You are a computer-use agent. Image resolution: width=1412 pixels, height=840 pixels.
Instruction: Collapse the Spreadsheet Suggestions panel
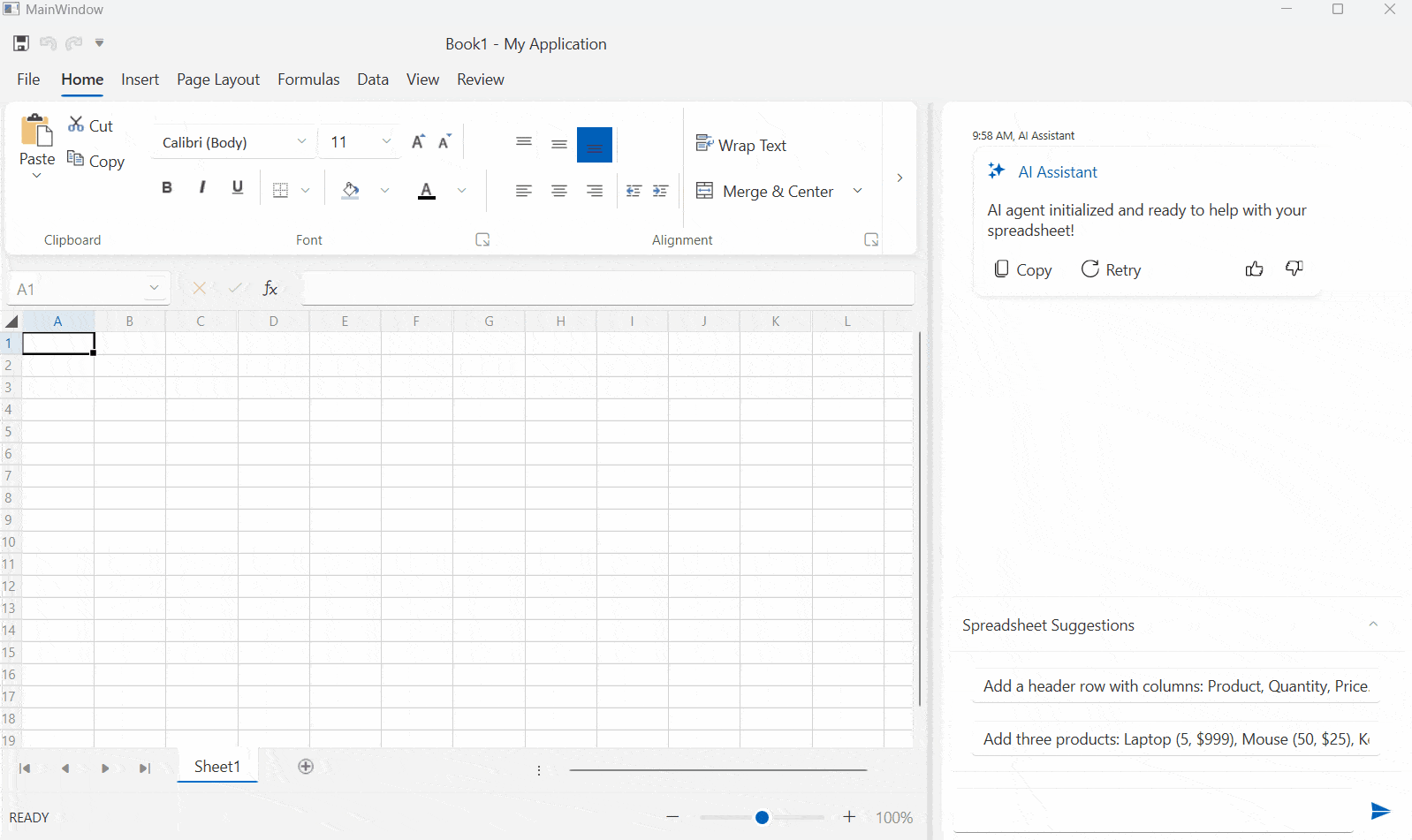click(x=1373, y=624)
